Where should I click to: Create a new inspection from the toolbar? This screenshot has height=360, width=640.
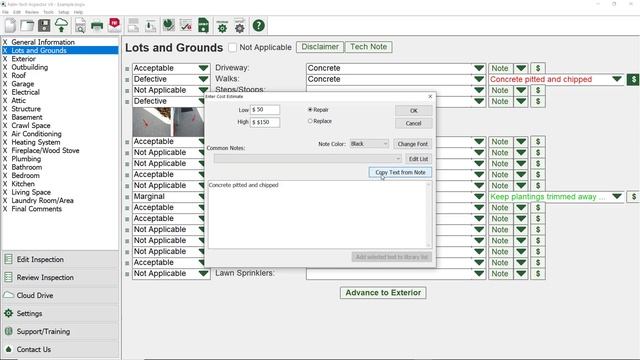click(10, 26)
